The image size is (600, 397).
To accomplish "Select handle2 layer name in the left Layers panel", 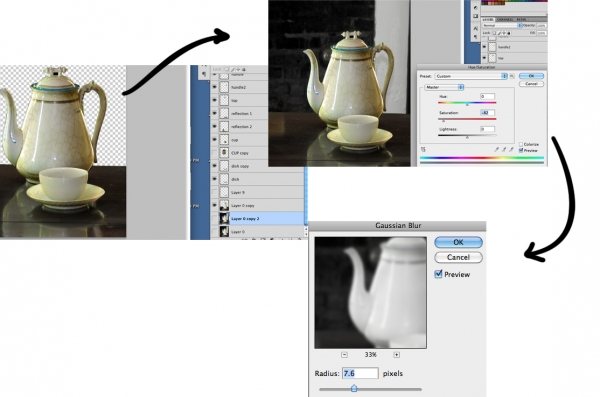I will (238, 87).
